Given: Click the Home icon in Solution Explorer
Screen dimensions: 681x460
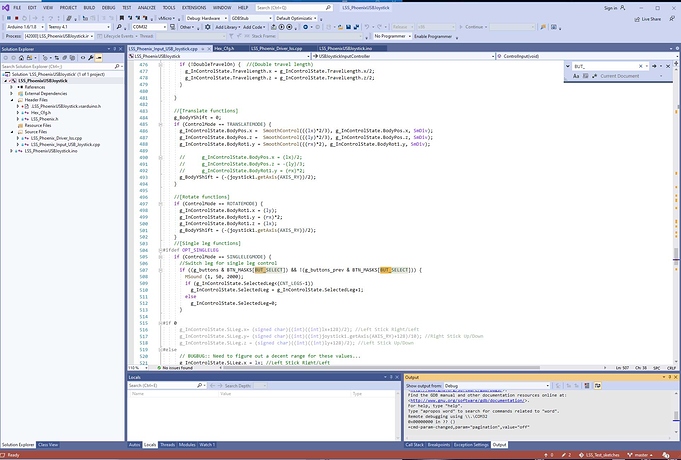Looking at the screenshot, I should (21, 58).
